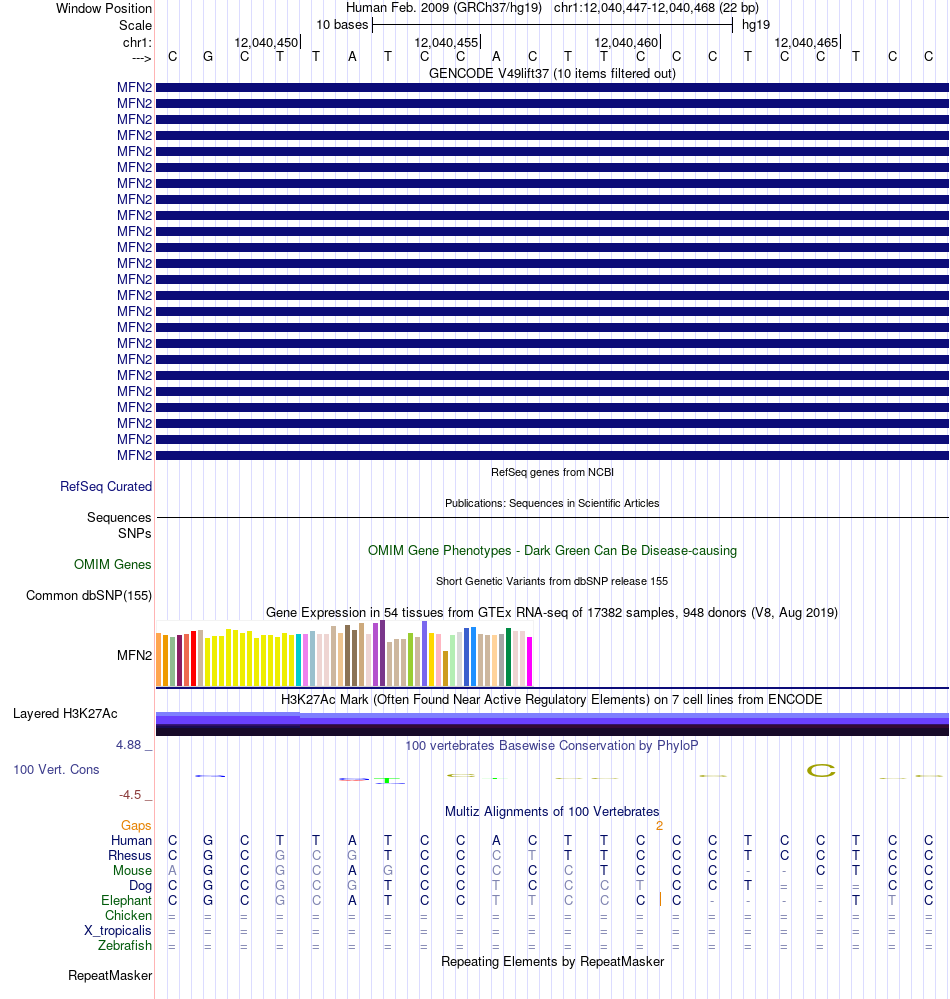Click the 100 Vert. Cons label

[56, 770]
